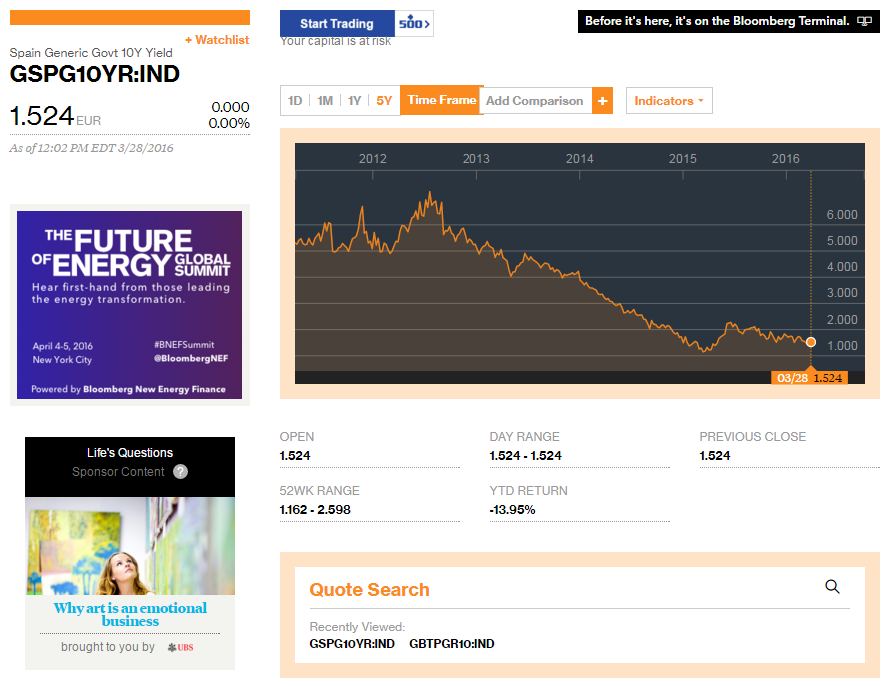Click the Bloomberg Terminal monitor icon
892x698 pixels.
pyautogui.click(x=864, y=21)
